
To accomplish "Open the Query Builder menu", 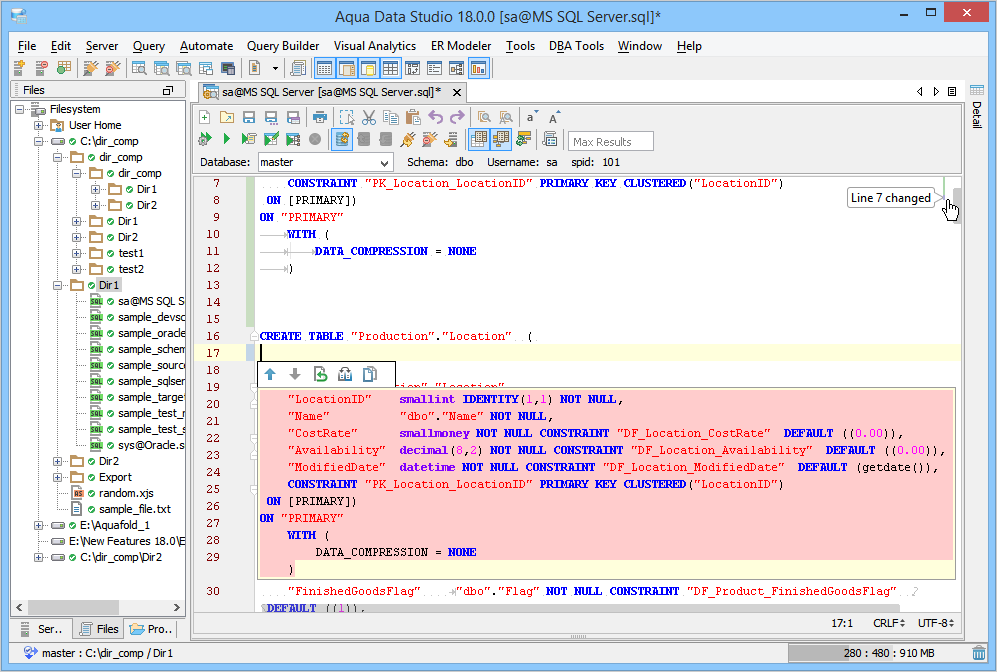I will click(x=283, y=46).
